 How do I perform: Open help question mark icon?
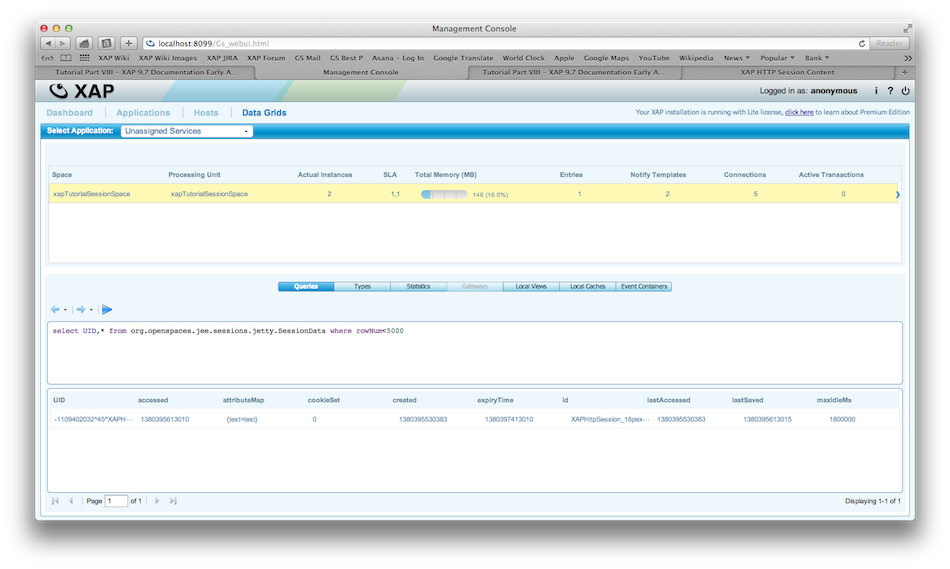pos(890,91)
